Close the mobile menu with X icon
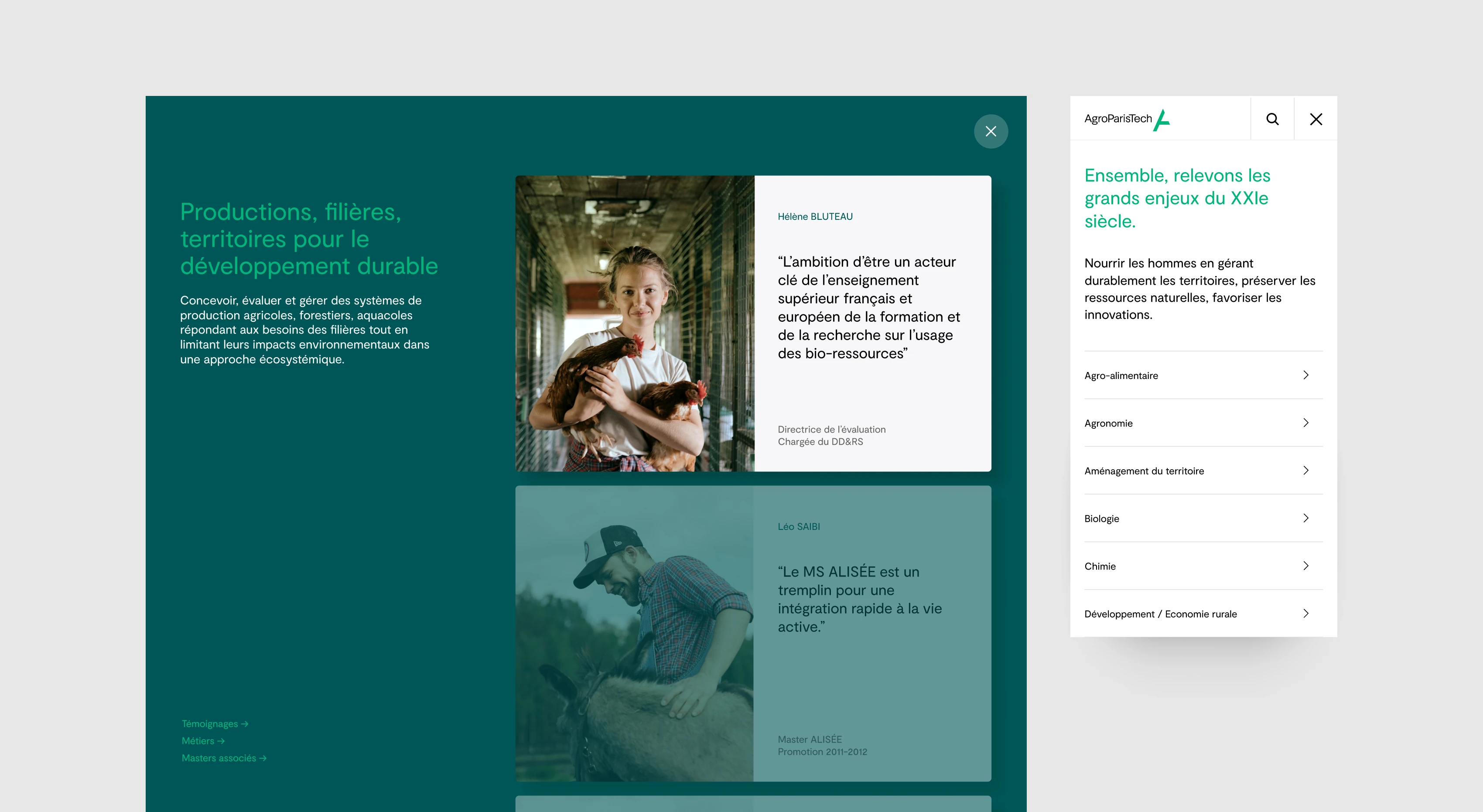The width and height of the screenshot is (1483, 812). point(1316,119)
